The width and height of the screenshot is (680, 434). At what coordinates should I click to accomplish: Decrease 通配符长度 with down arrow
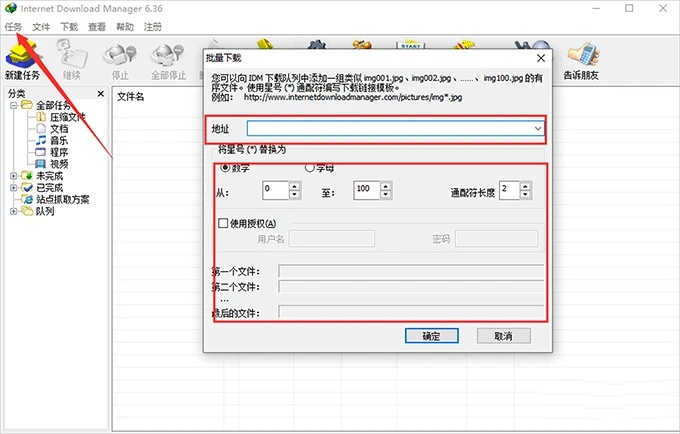(525, 195)
